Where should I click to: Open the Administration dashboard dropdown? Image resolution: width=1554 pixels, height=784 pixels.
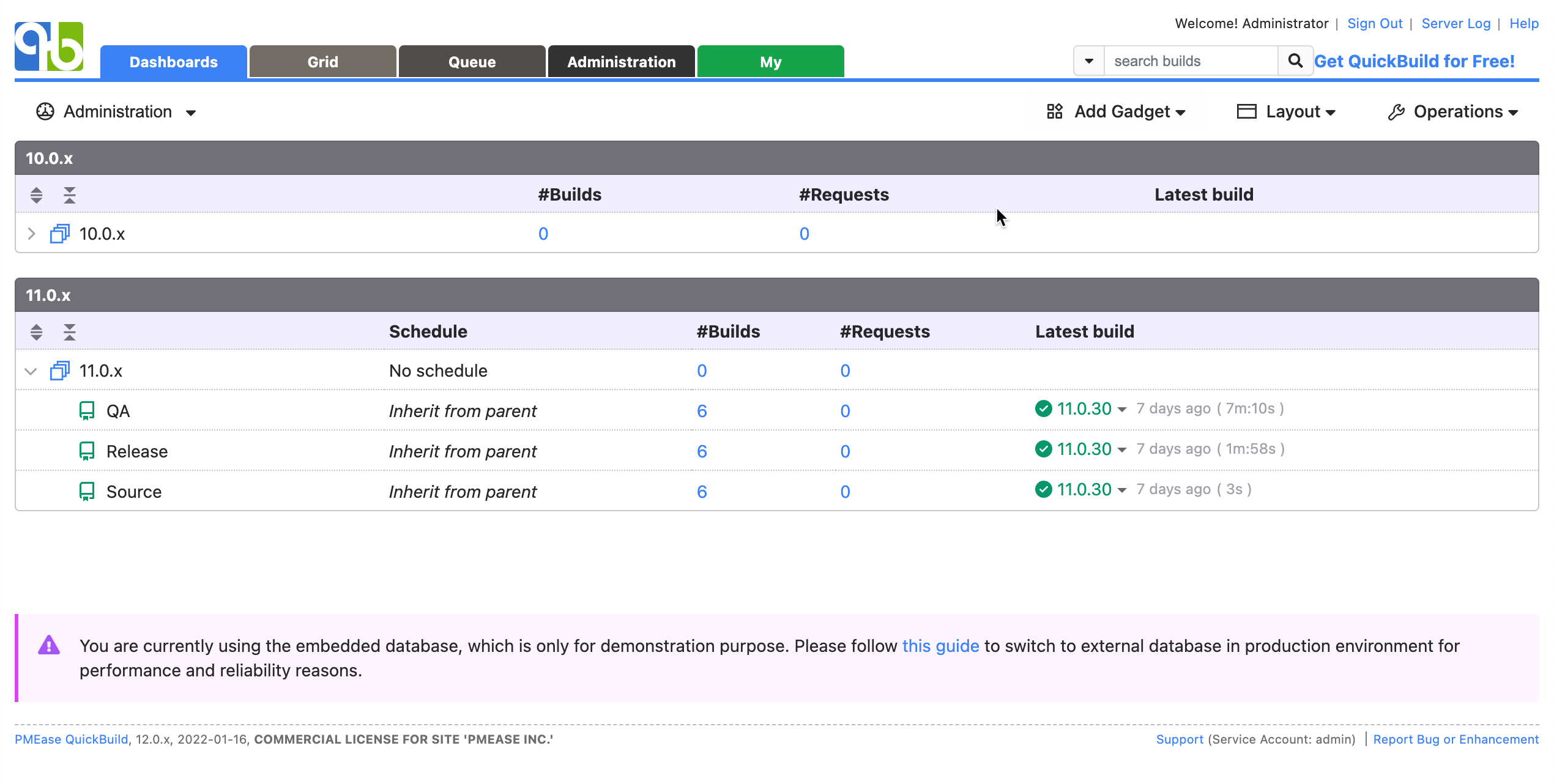(190, 113)
